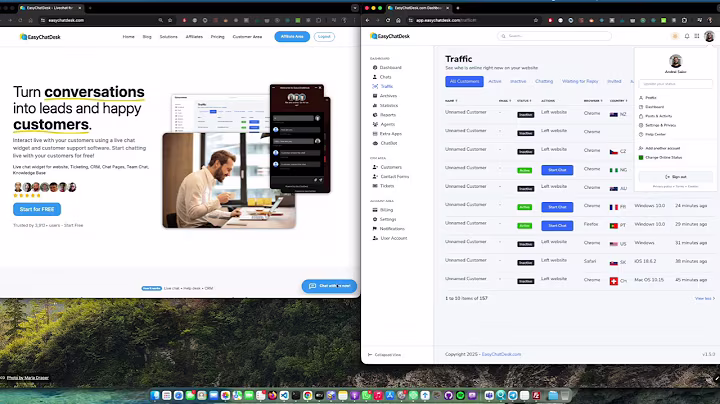Image resolution: width=720 pixels, height=404 pixels.
Task: Sort the table by the STATUS column
Action: [x=524, y=101]
